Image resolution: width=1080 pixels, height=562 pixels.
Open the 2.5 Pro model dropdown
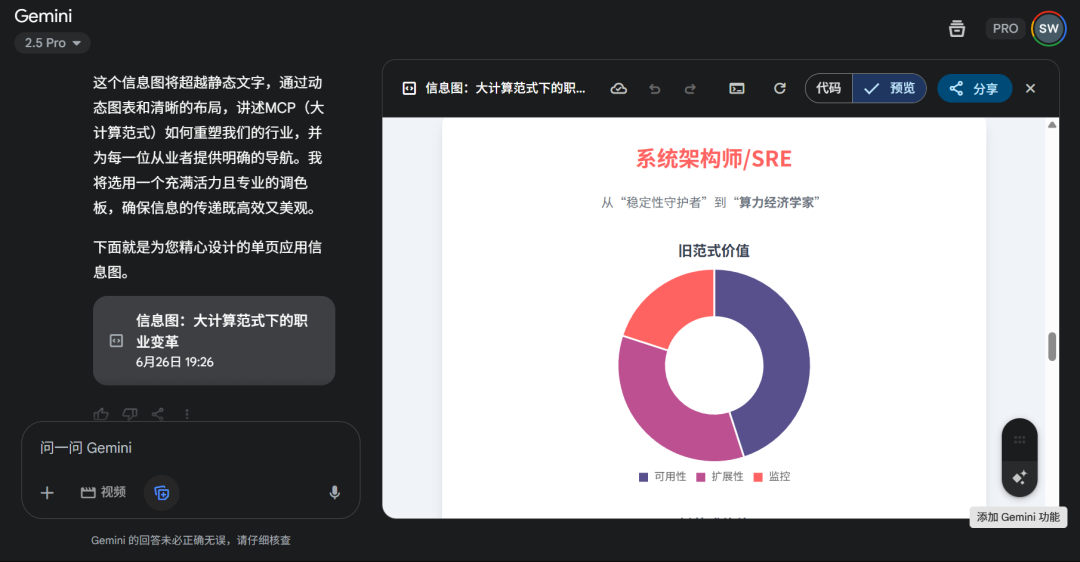tap(52, 43)
